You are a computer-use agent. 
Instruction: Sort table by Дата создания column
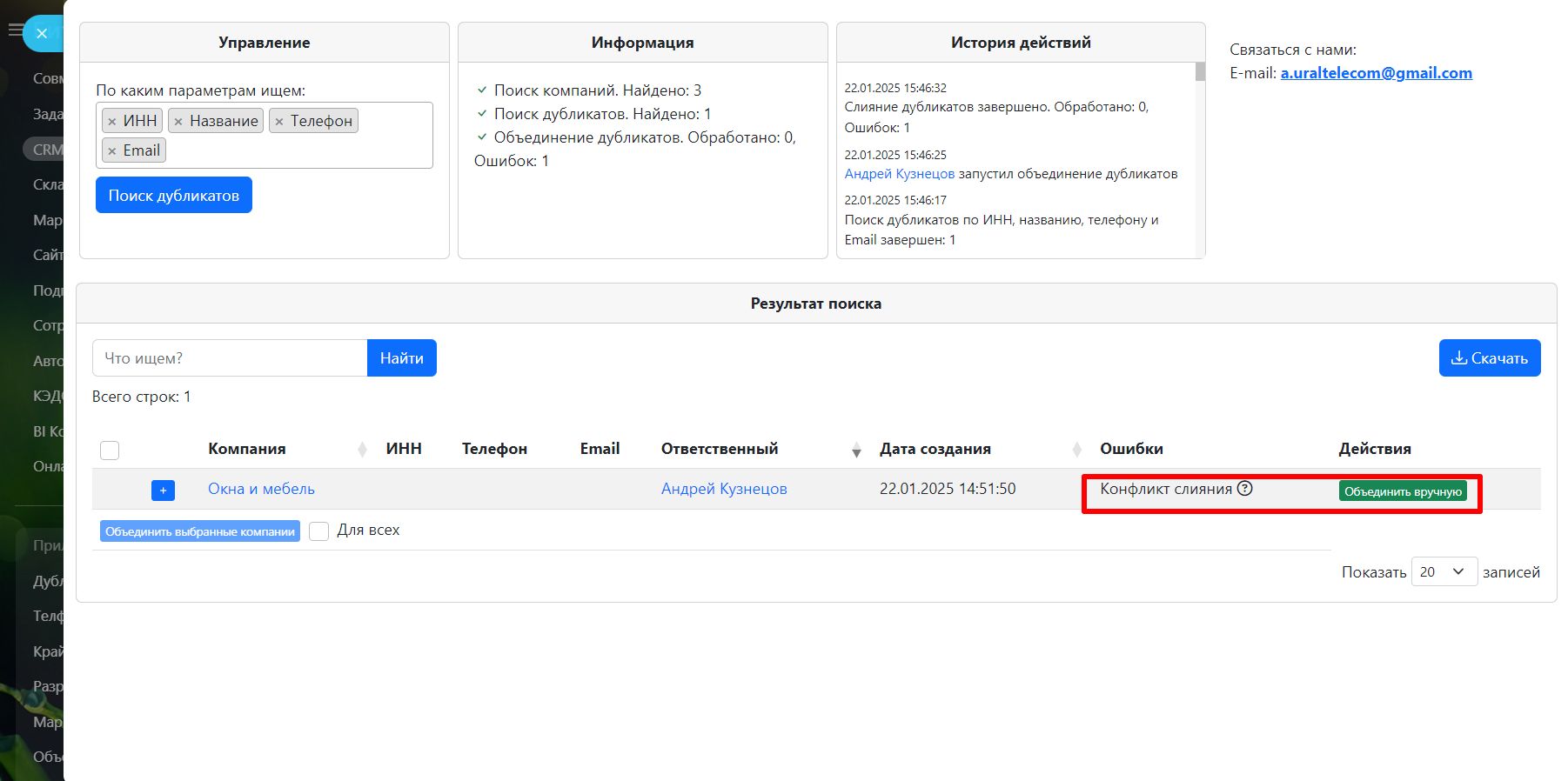pyautogui.click(x=1076, y=450)
